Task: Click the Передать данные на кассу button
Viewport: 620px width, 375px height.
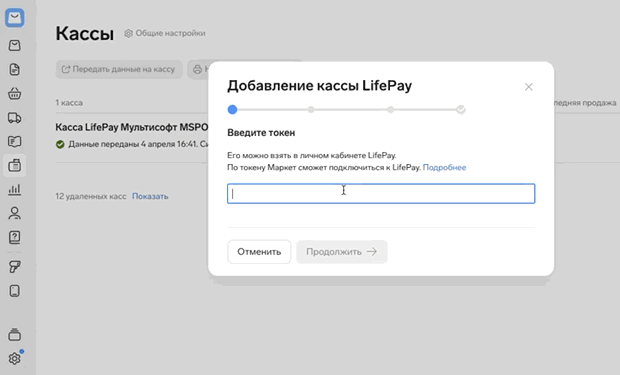Action: click(119, 69)
